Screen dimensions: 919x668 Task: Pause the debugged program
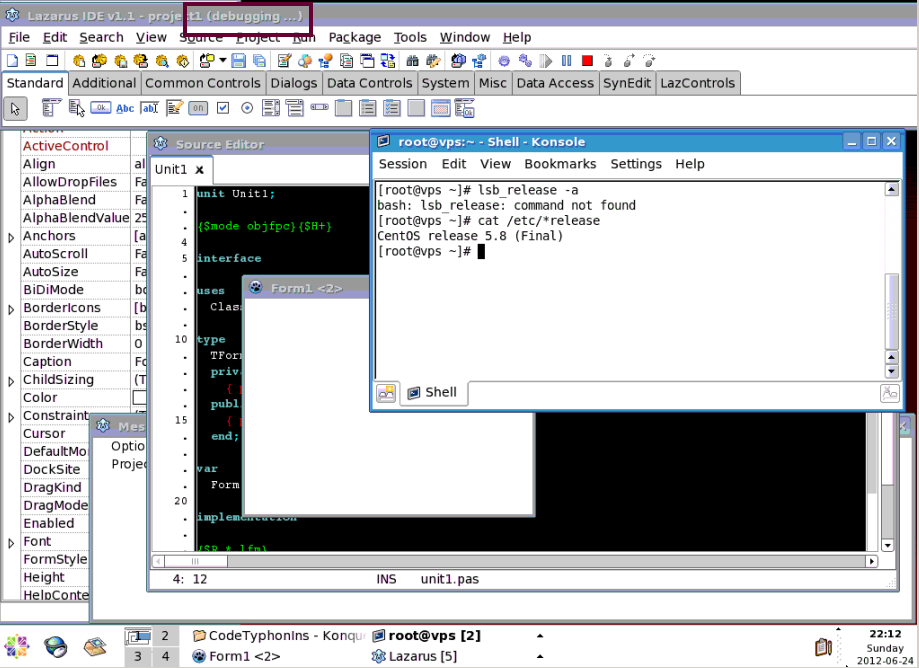pos(566,60)
